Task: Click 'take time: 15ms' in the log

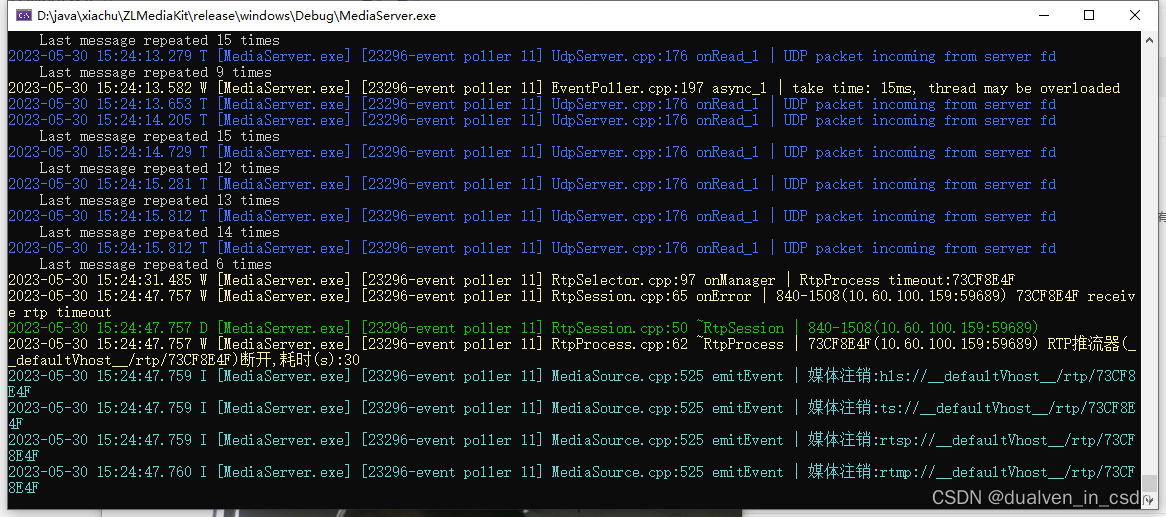Action: [x=855, y=89]
